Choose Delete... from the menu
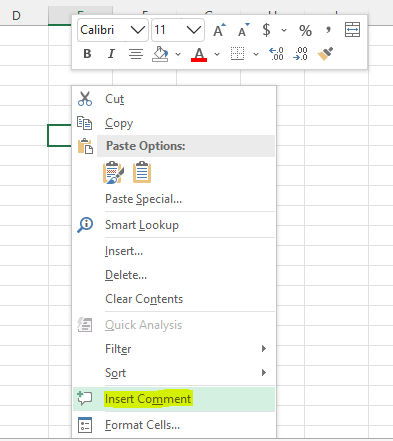Screen dimensions: 393x441 (x=174, y=275)
